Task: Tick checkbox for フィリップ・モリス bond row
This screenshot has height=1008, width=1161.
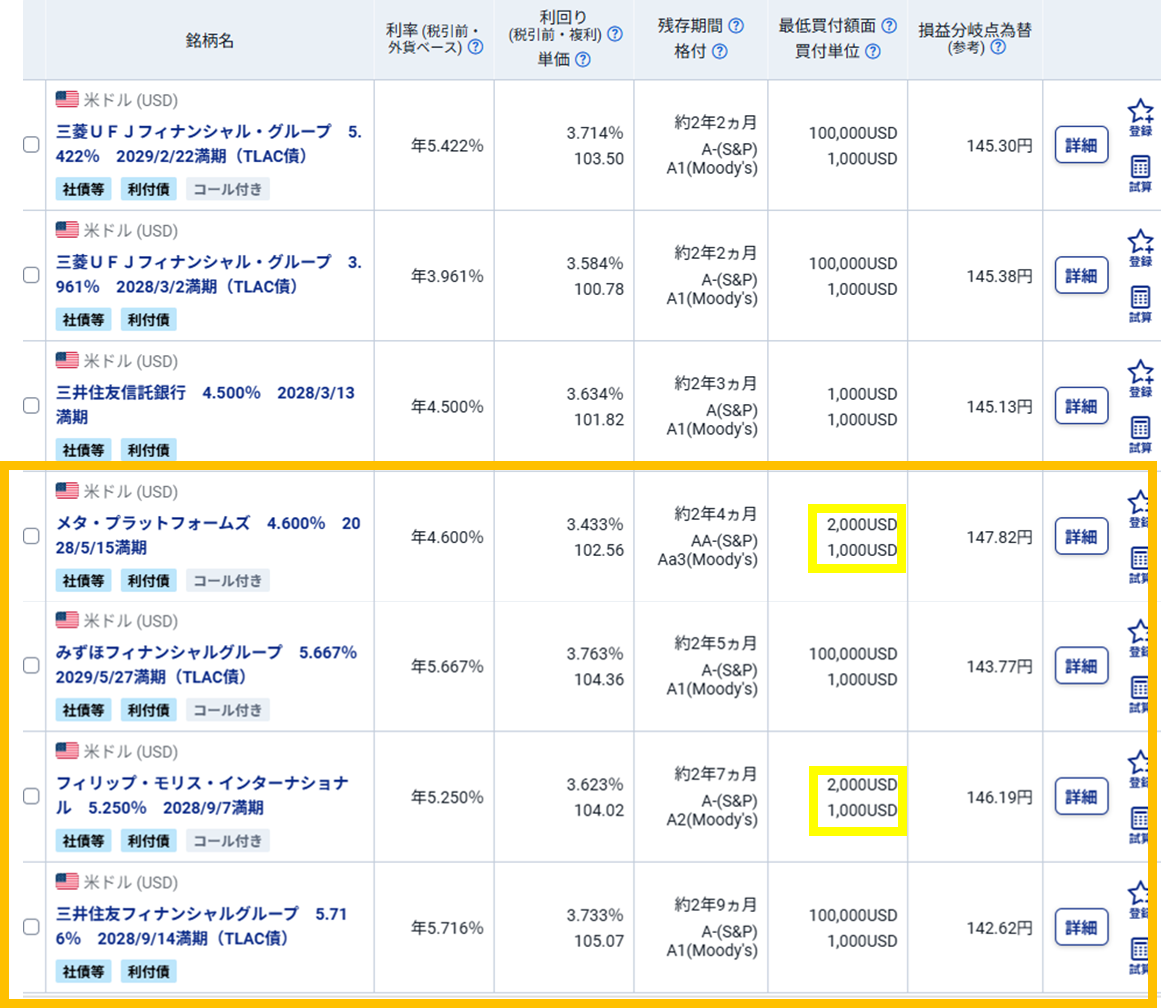Action: coord(31,796)
